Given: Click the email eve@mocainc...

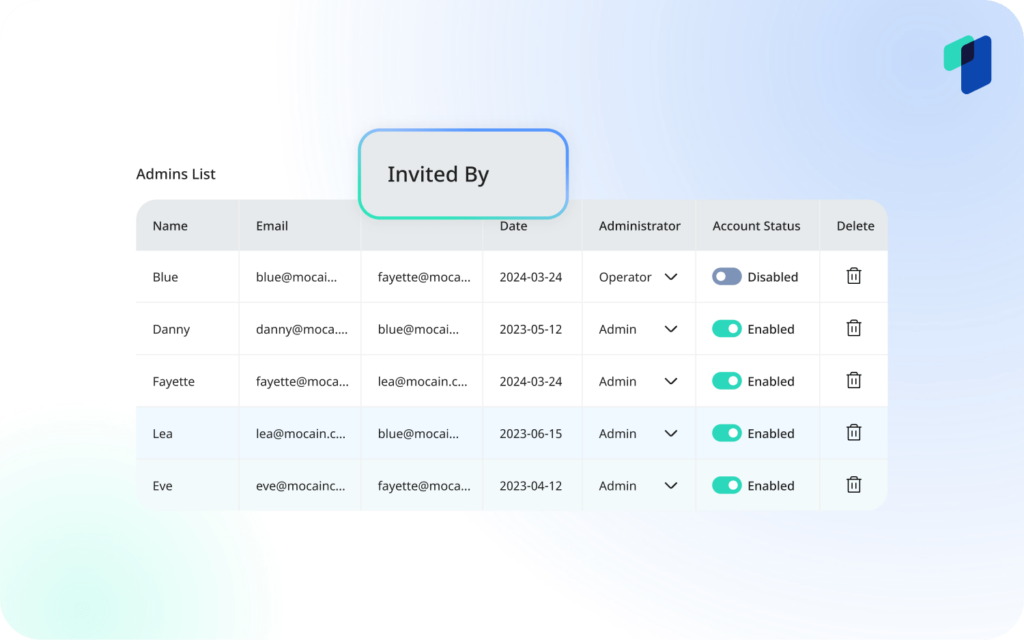Looking at the screenshot, I should pos(300,486).
